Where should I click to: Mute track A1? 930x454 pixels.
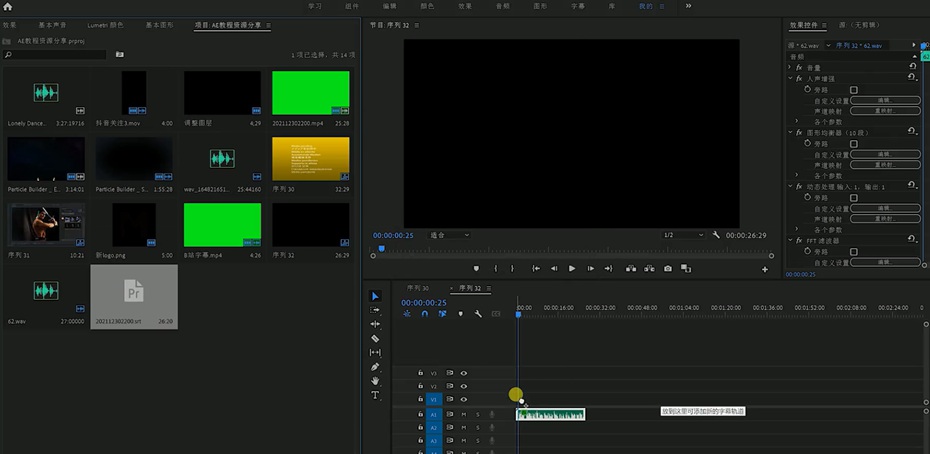coord(464,414)
